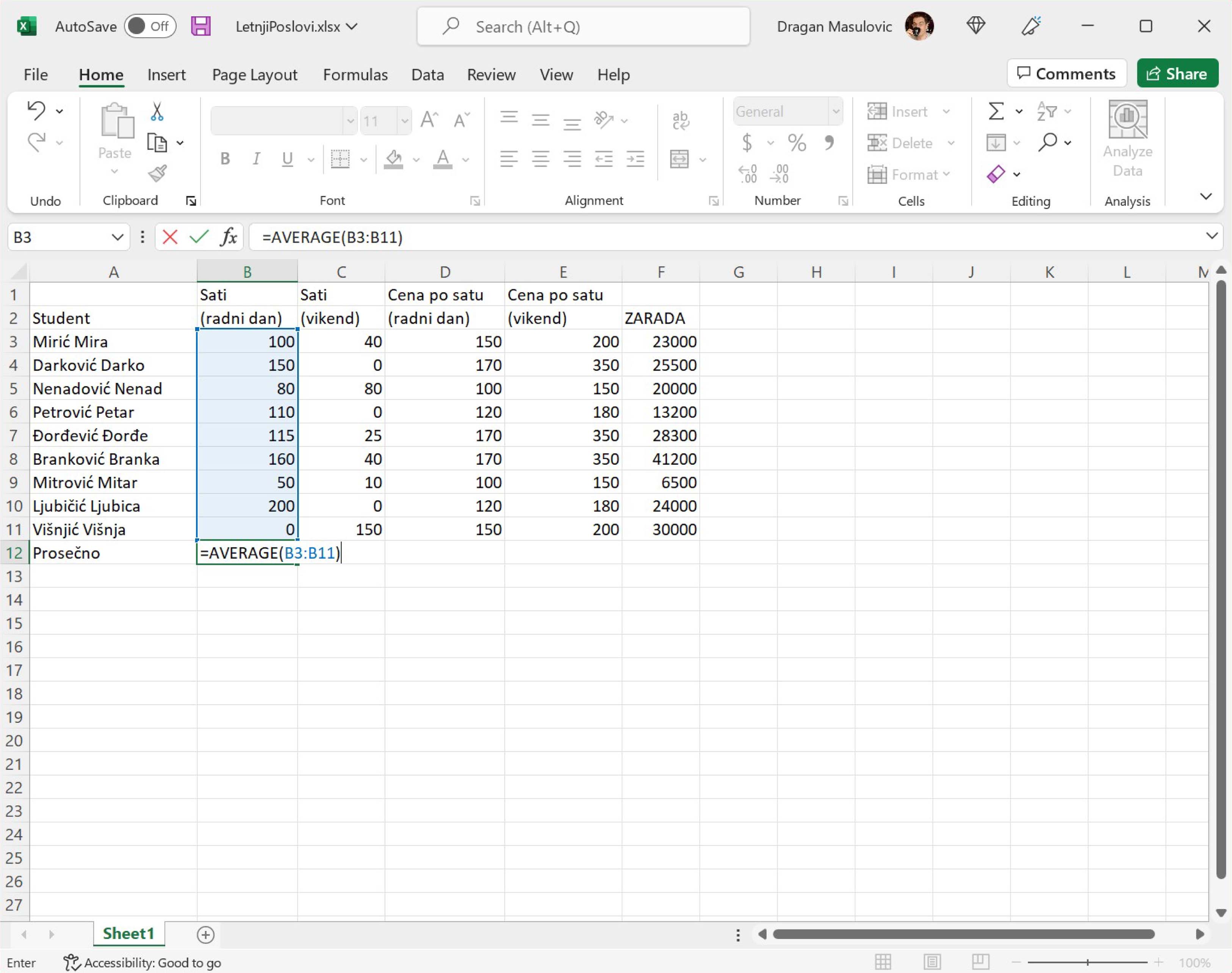
Task: Click the Undo arrow icon
Action: [36, 111]
